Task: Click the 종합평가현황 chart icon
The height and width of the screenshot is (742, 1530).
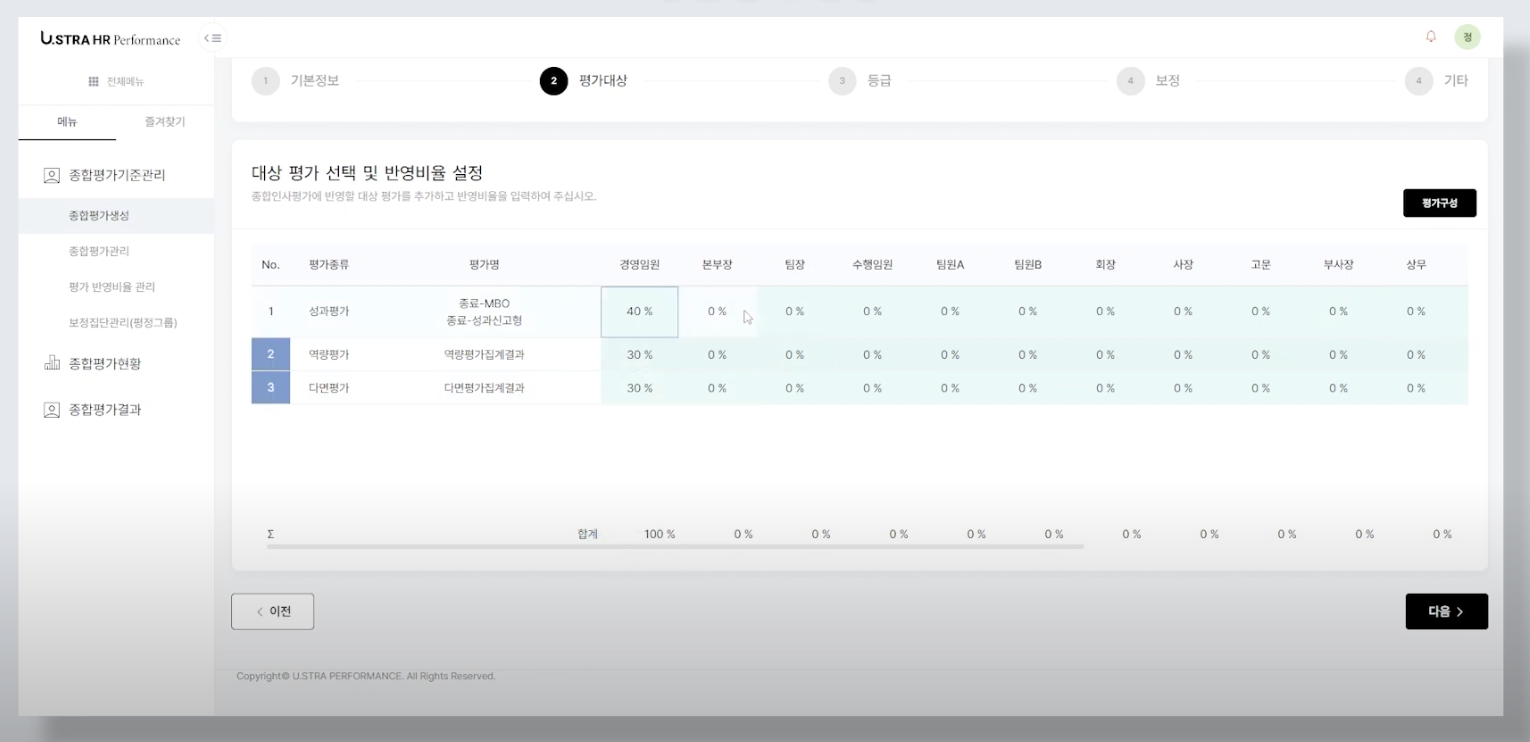Action: coord(52,364)
